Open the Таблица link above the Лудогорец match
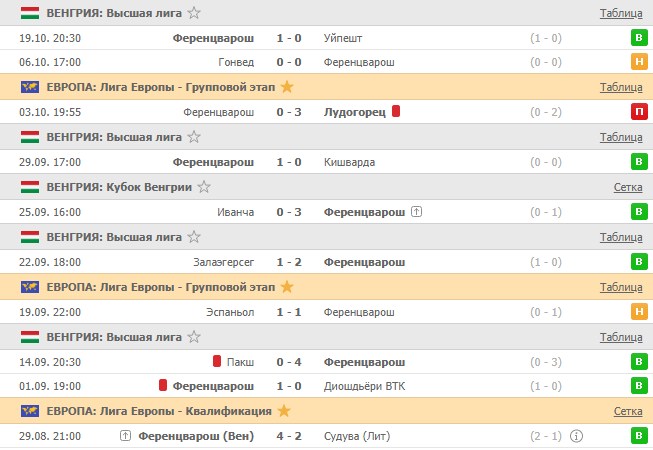Image resolution: width=653 pixels, height=450 pixels. [621, 87]
